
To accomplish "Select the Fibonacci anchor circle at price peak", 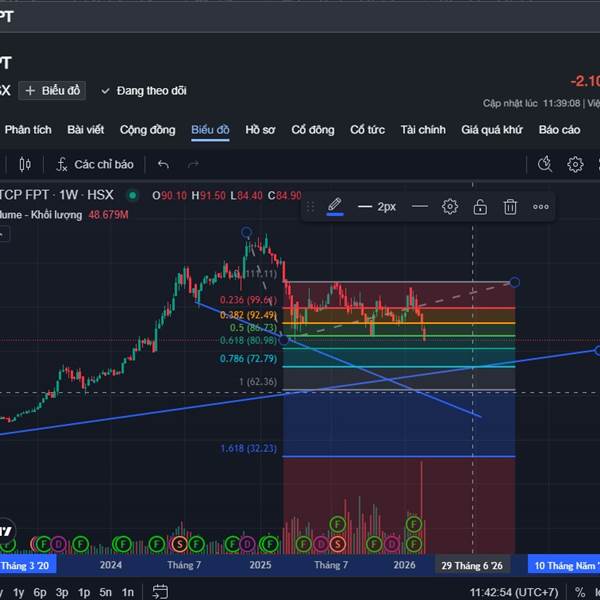I will pyautogui.click(x=247, y=232).
